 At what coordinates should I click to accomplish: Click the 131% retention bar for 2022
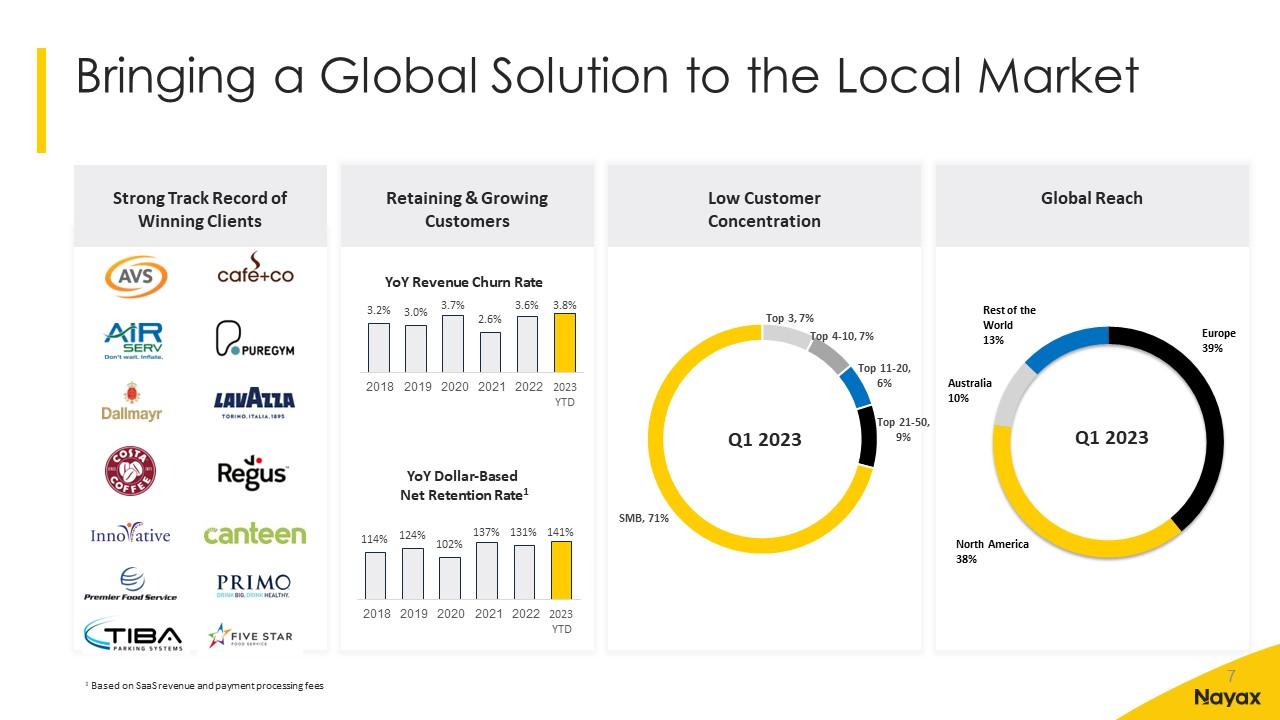click(x=525, y=571)
